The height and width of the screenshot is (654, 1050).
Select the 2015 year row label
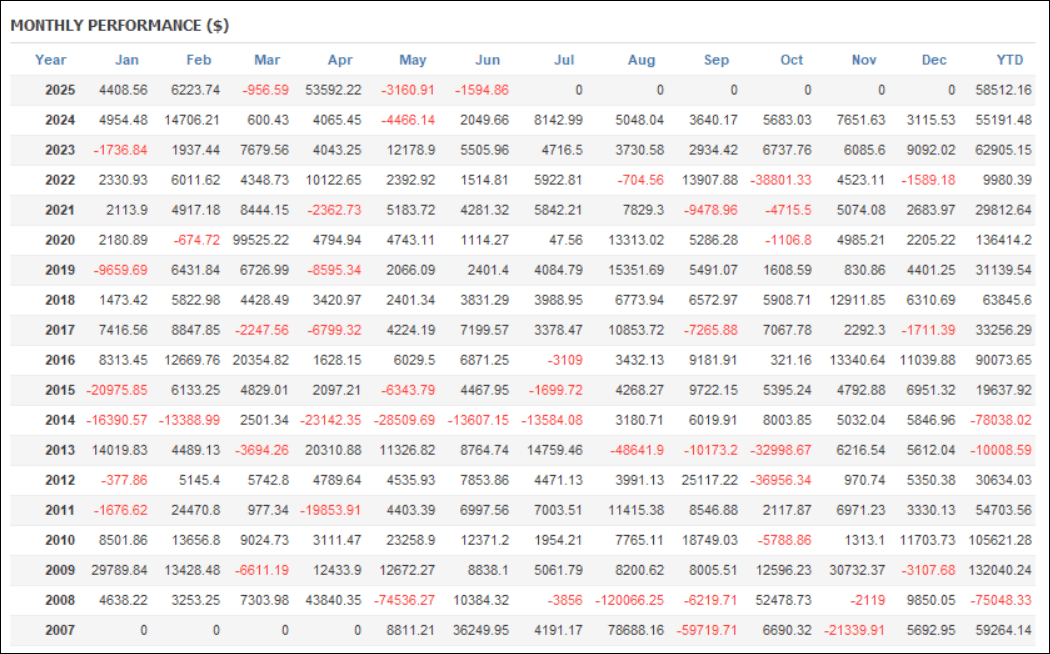point(60,390)
